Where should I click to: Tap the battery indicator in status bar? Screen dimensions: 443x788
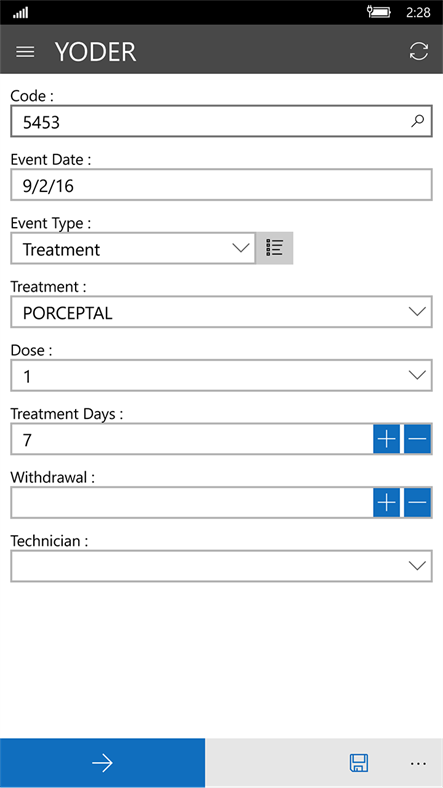click(x=379, y=12)
